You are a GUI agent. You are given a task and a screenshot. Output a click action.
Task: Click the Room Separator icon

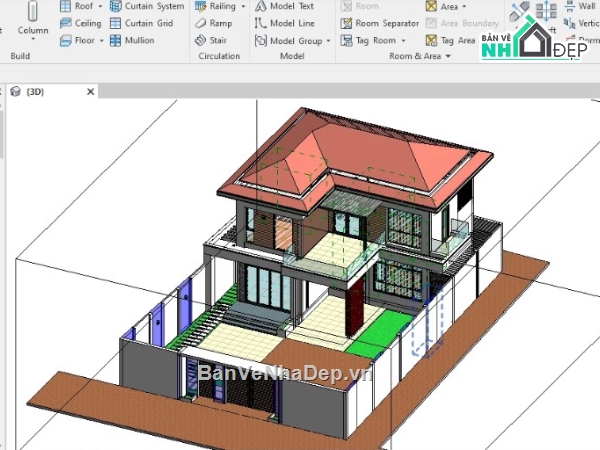point(346,23)
